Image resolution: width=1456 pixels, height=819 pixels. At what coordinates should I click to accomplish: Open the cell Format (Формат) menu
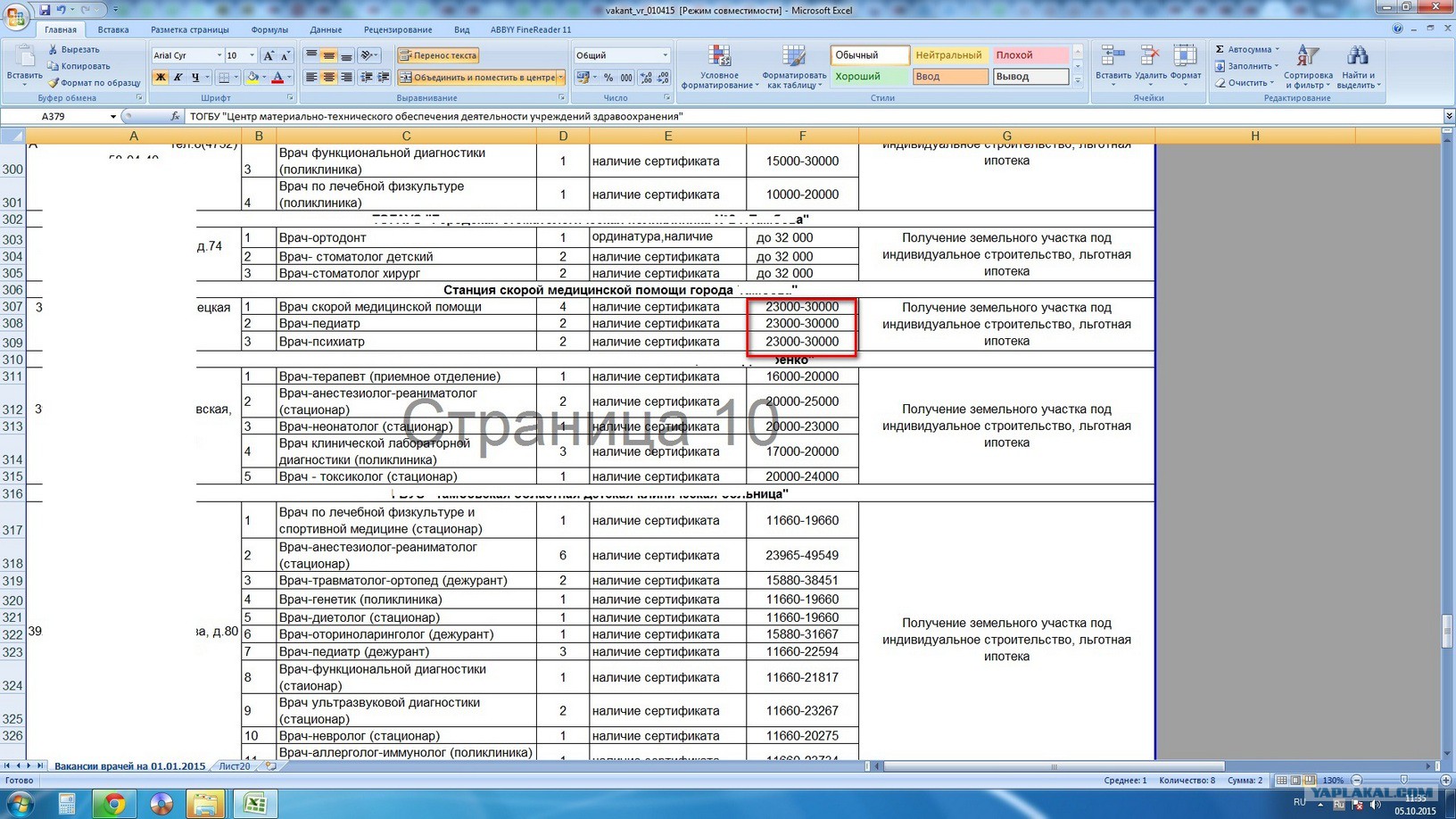(1185, 63)
